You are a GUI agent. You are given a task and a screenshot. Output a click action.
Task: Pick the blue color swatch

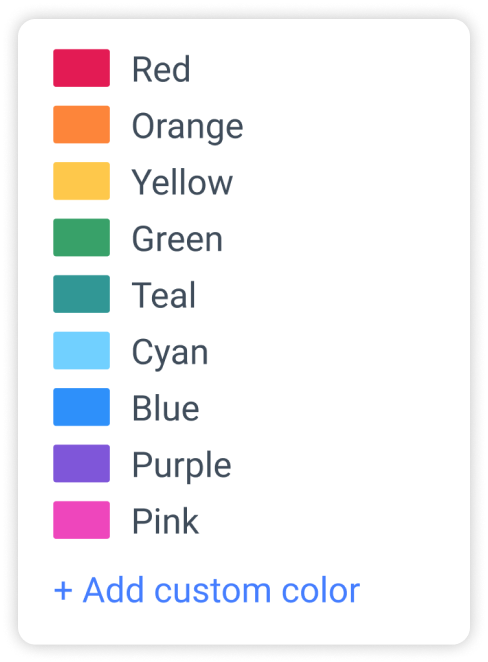click(81, 407)
